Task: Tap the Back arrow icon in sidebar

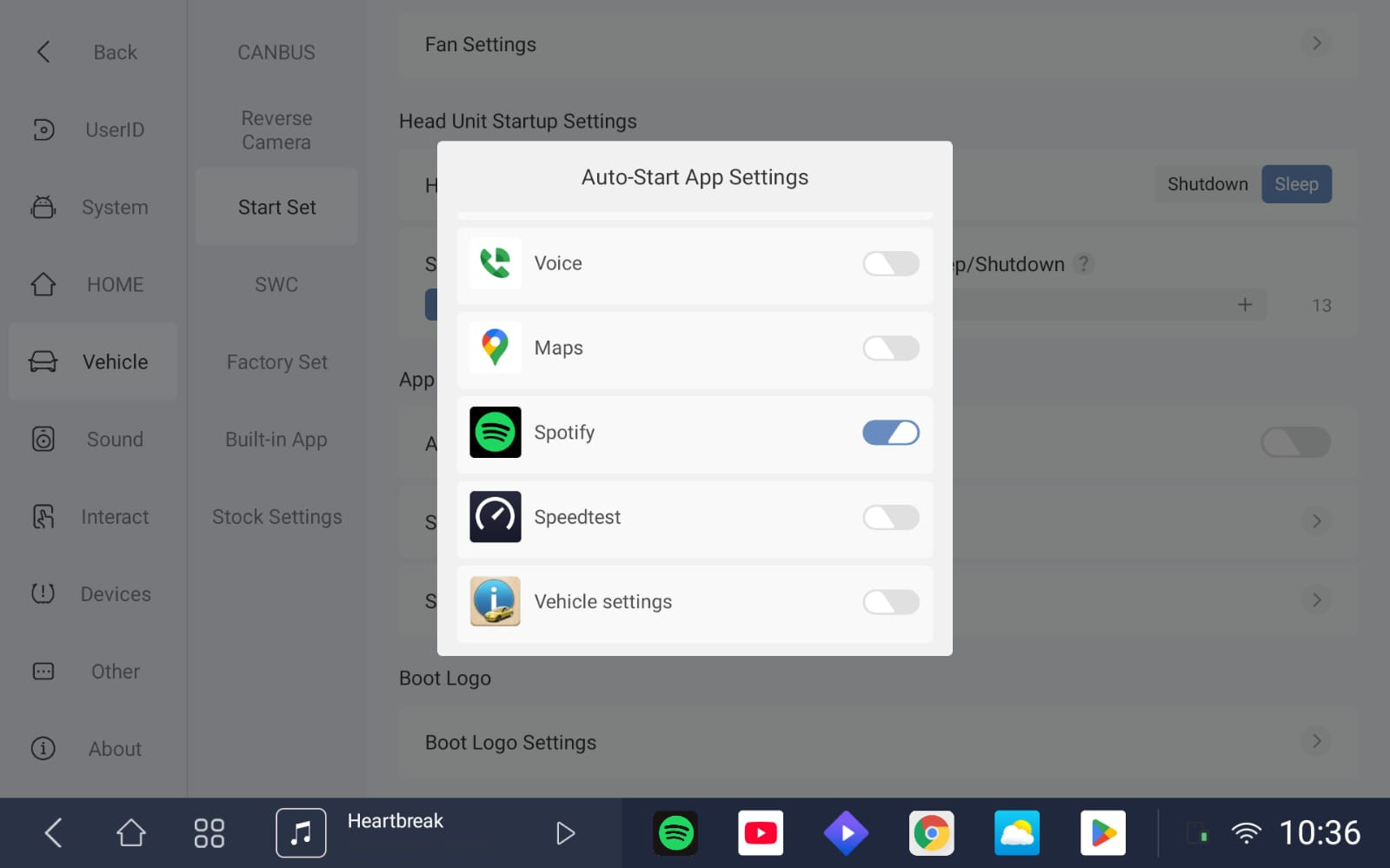Action: click(43, 52)
